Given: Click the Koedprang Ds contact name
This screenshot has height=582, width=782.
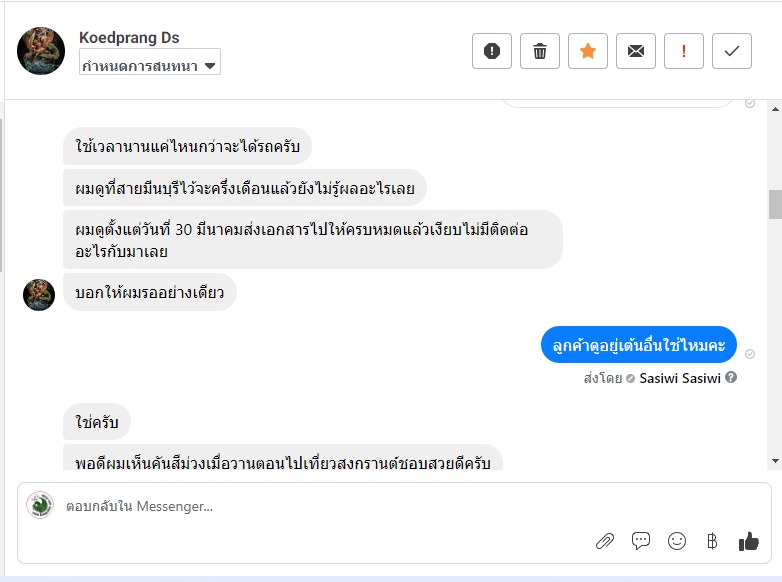Looking at the screenshot, I should (x=129, y=38).
